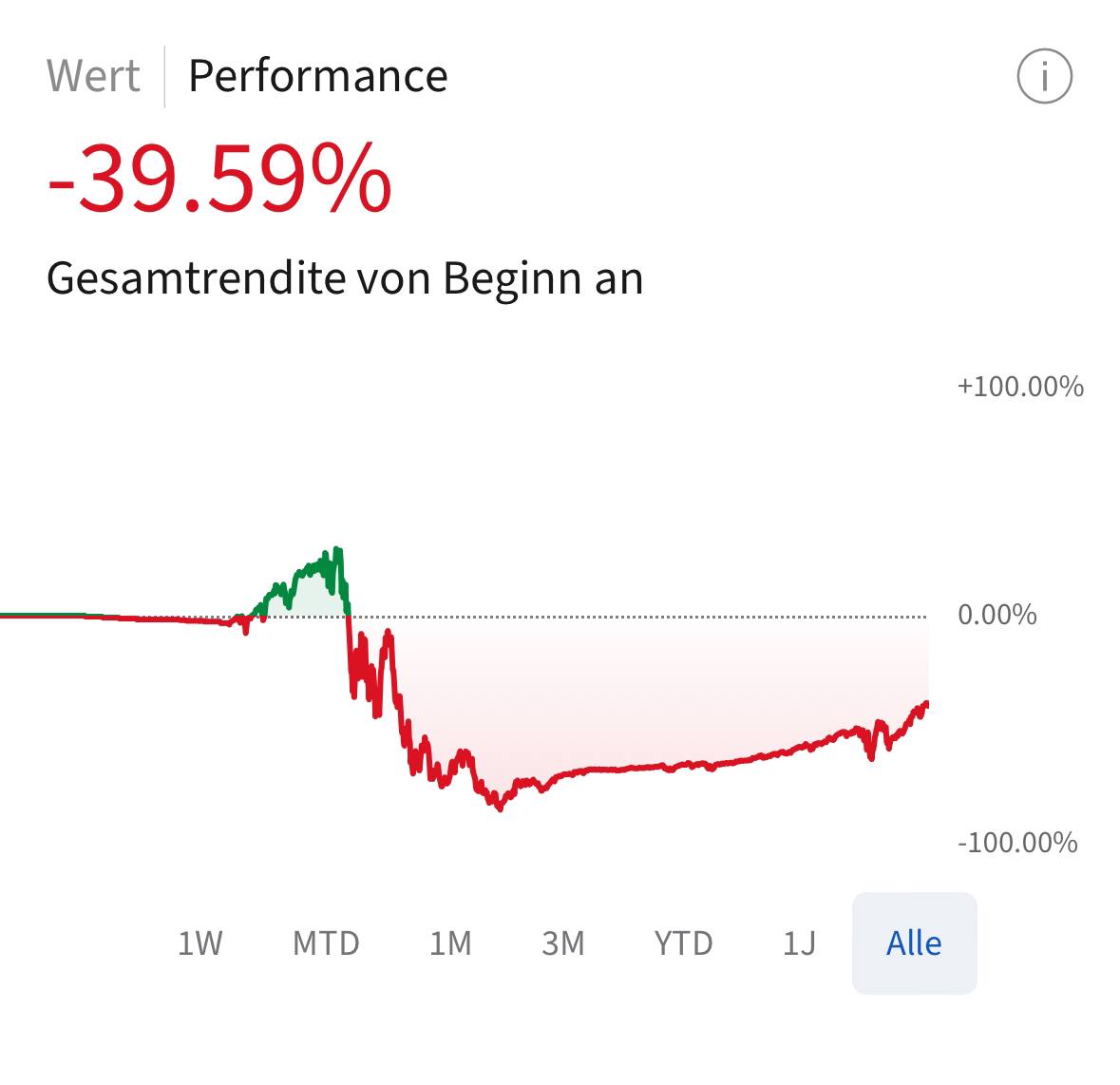
Task: Click the lowest point of the red line
Action: tap(500, 808)
